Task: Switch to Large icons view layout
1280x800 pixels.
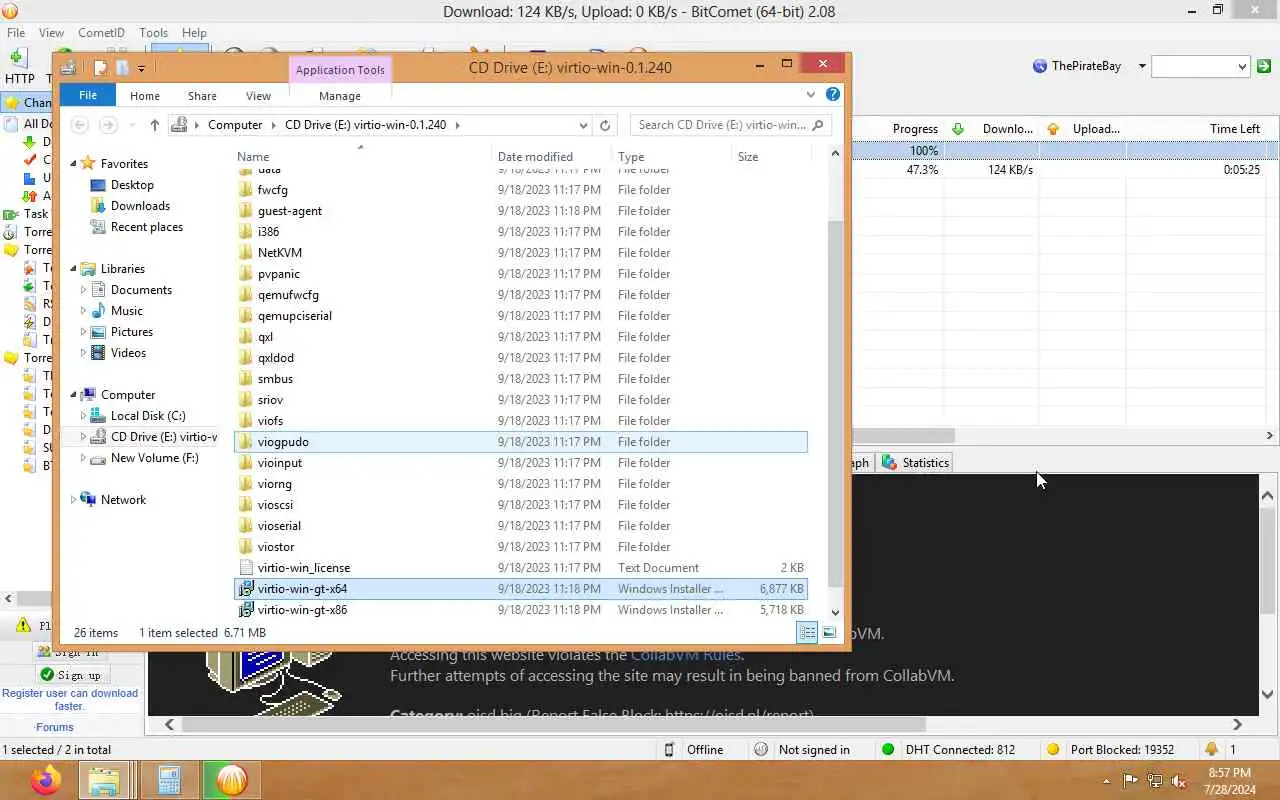Action: click(829, 632)
